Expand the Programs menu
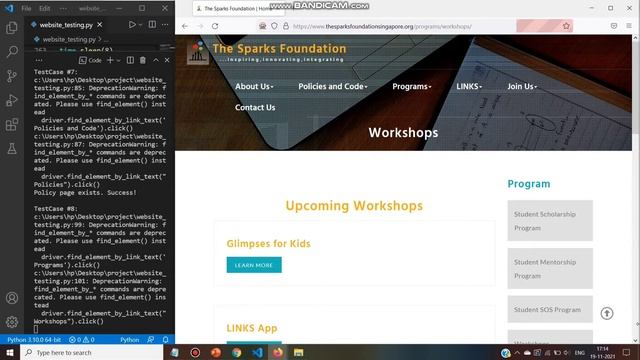The width and height of the screenshot is (640, 360). point(411,87)
